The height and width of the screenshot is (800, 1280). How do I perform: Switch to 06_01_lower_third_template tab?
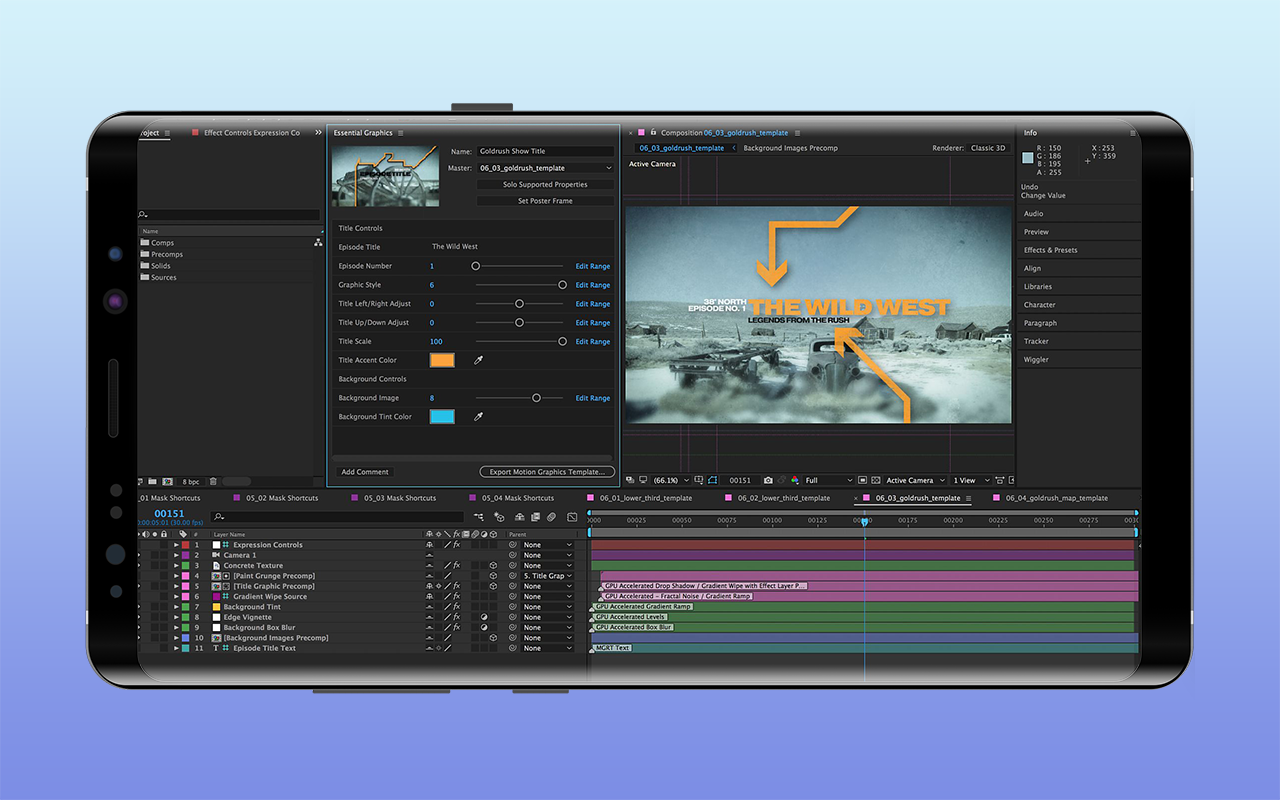click(645, 498)
